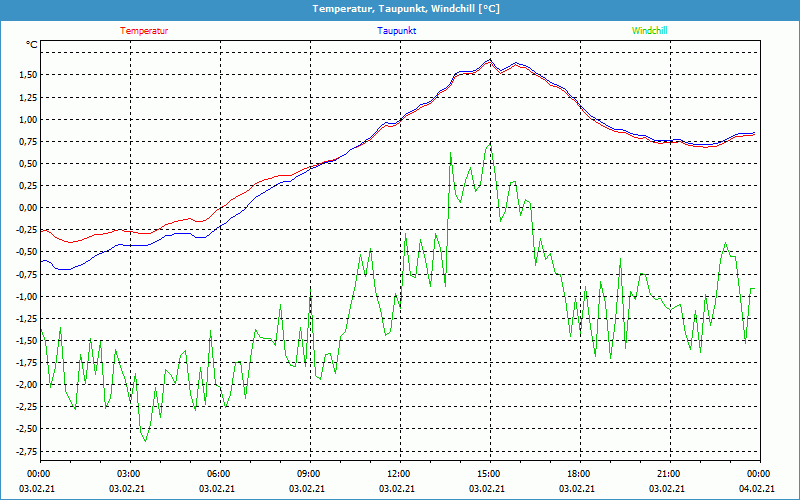This screenshot has width=800, height=500.
Task: Select the 0,00 y-axis tick label
Action: coord(26,208)
